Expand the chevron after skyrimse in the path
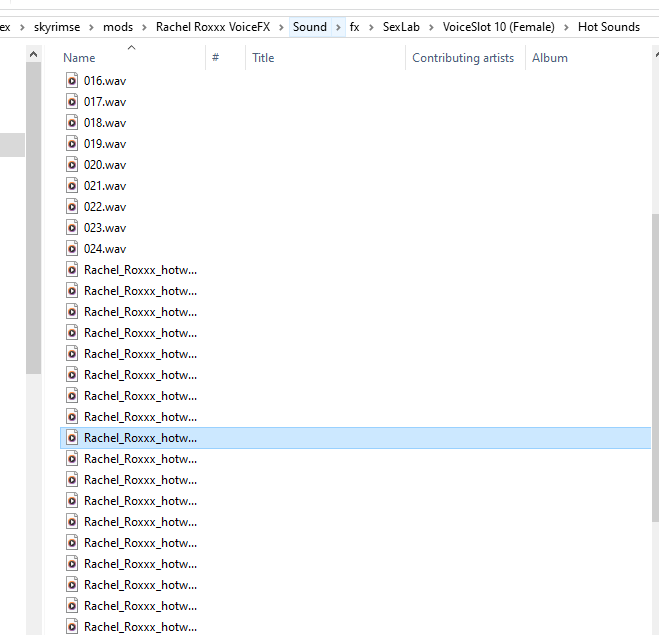Image resolution: width=659 pixels, height=635 pixels. point(91,27)
